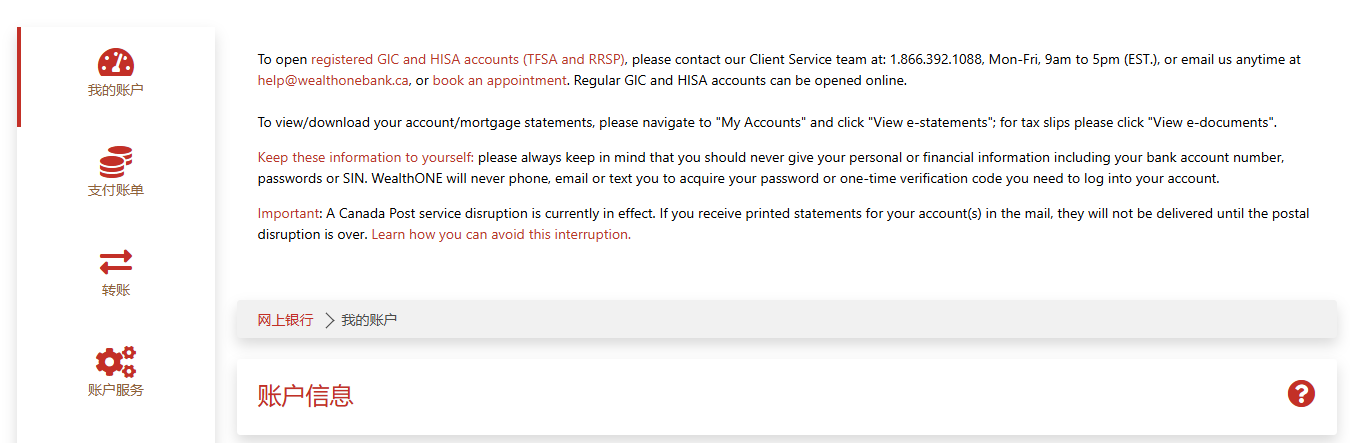Navigate to 网上银行 in the breadcrumb
This screenshot has width=1350, height=443.
point(285,320)
